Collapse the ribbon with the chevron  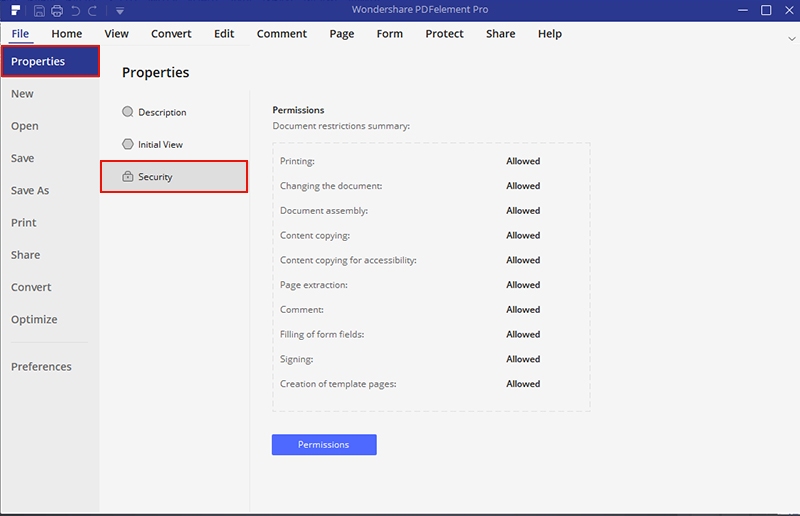point(791,38)
